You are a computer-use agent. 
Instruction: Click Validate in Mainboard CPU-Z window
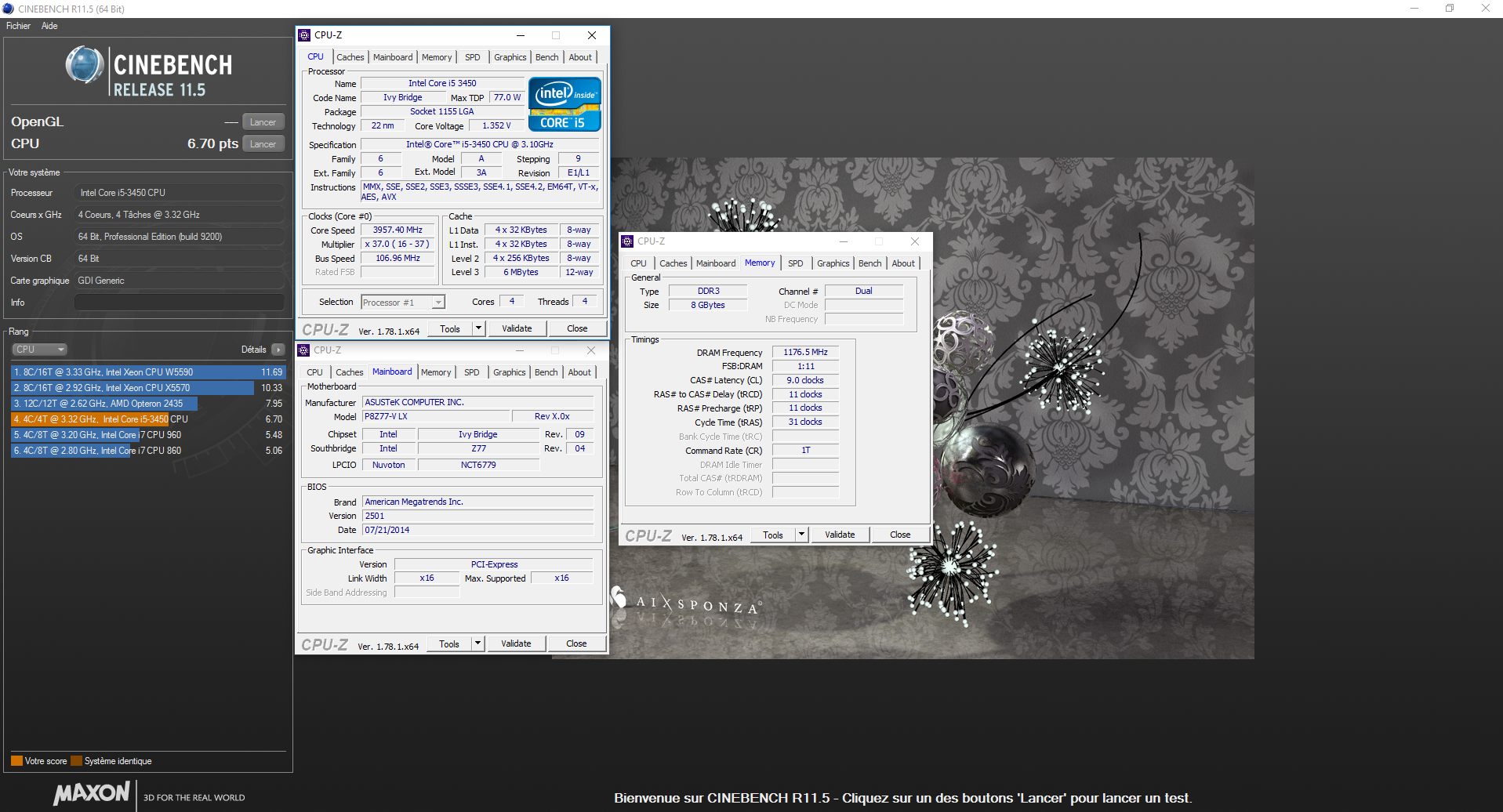click(516, 643)
